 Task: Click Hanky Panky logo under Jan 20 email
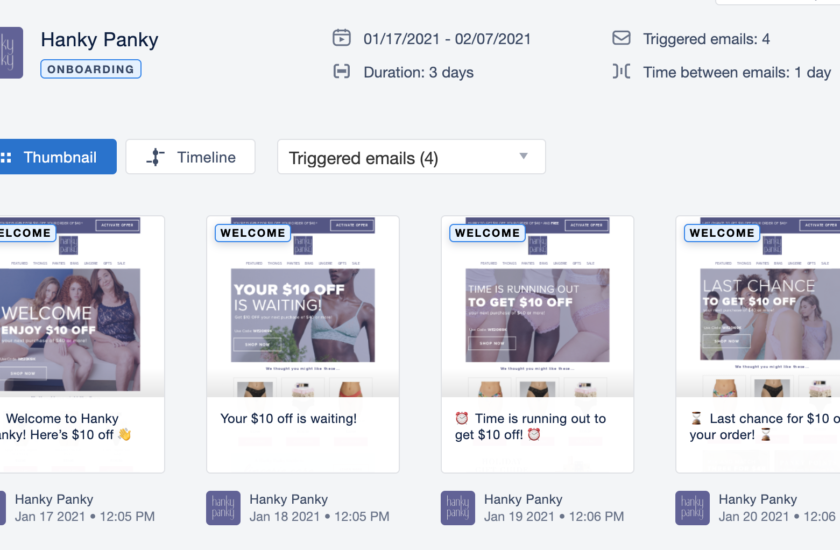click(692, 508)
